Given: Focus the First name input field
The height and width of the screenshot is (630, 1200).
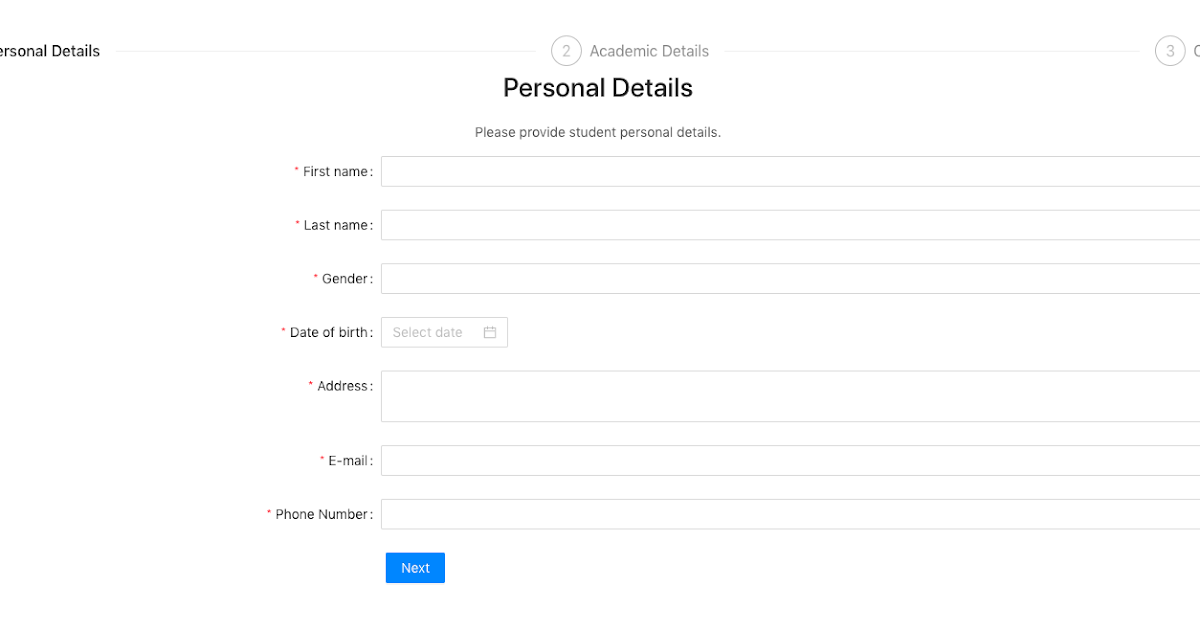Looking at the screenshot, I should 790,172.
